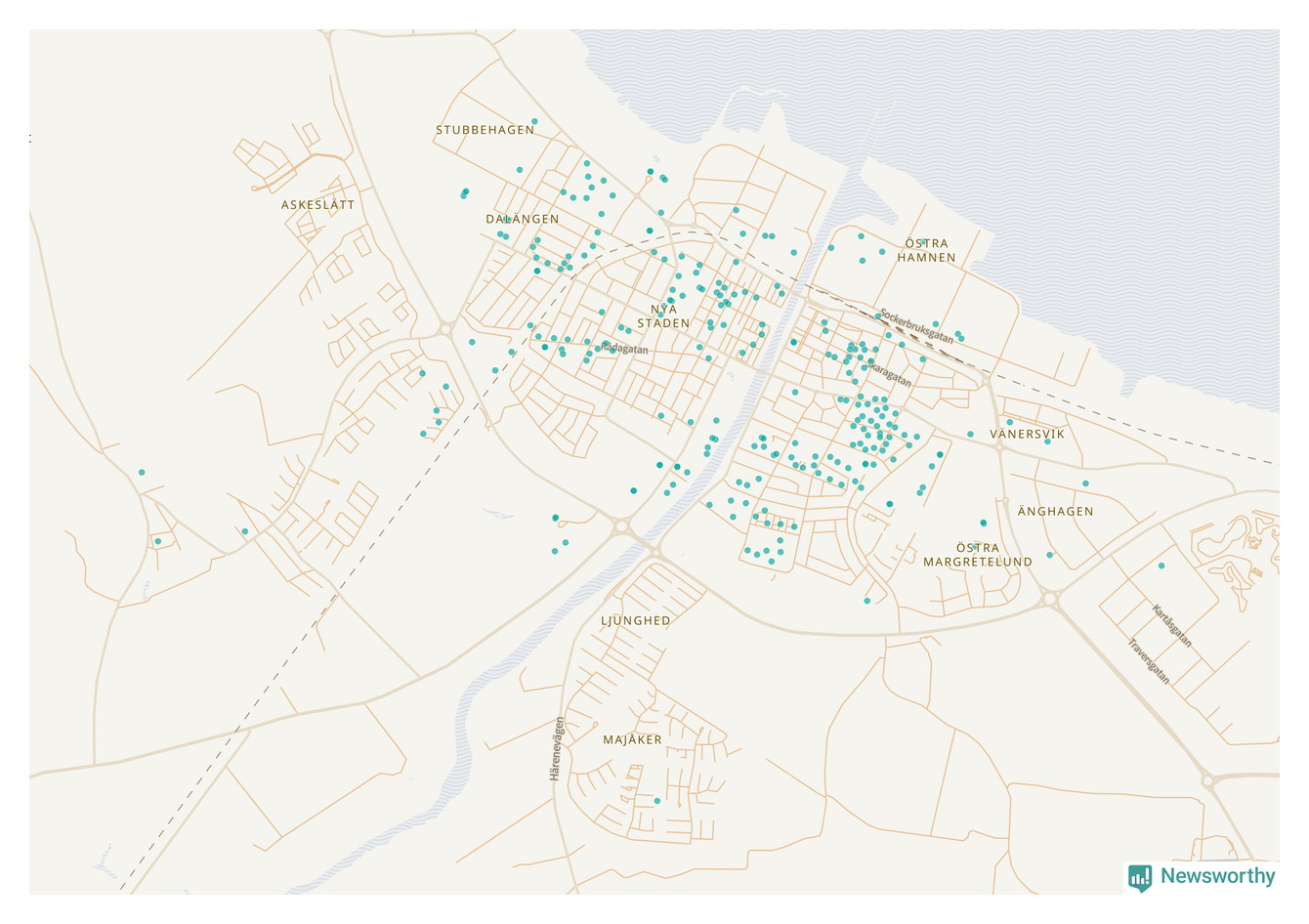Select the Härenevägen road label

(x=557, y=748)
